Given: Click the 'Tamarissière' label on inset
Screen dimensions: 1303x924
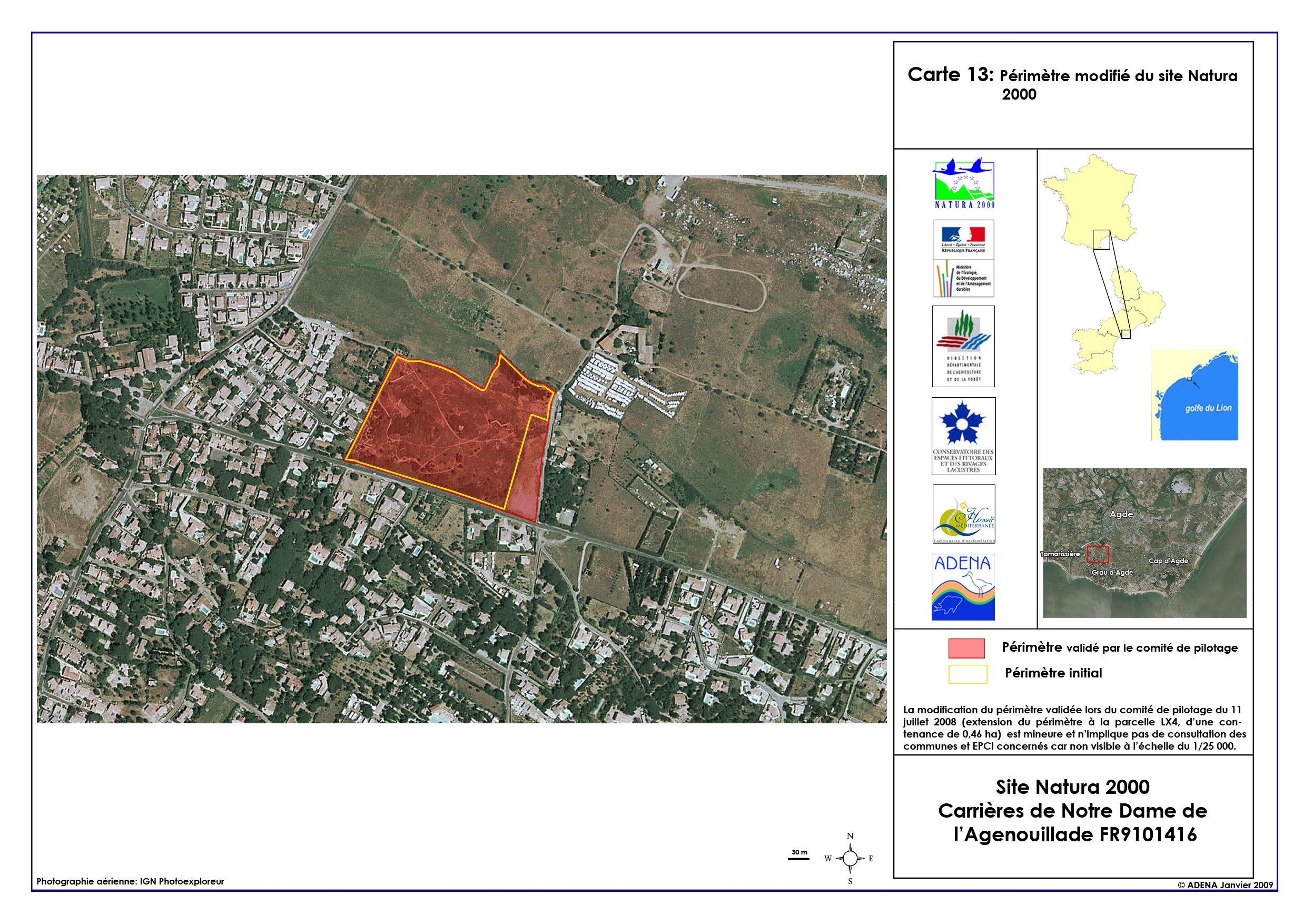Looking at the screenshot, I should point(1060,554).
